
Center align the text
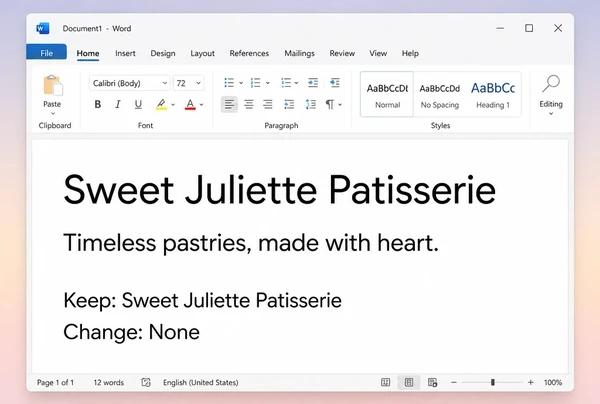(249, 104)
